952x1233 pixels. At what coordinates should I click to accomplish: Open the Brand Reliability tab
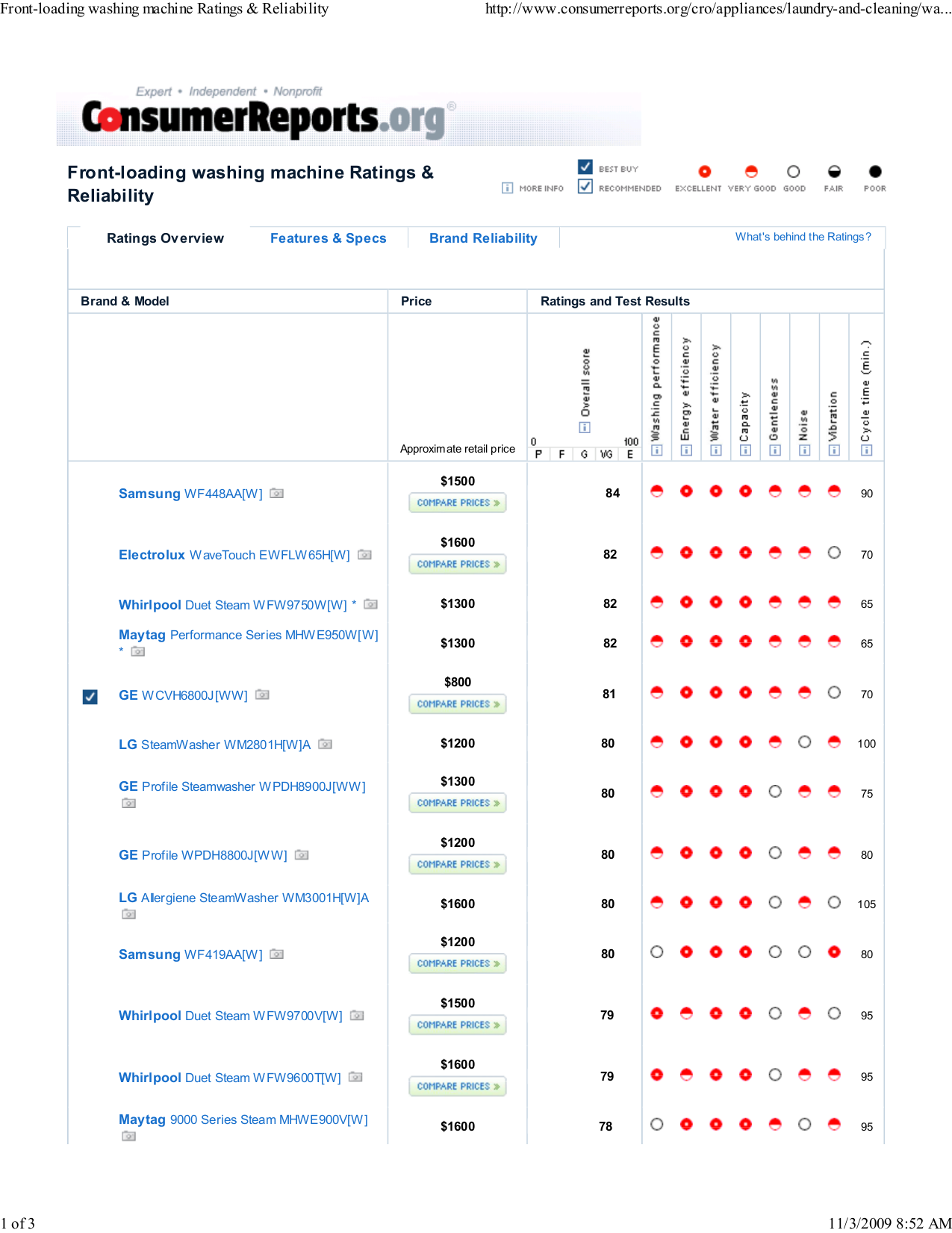483,238
